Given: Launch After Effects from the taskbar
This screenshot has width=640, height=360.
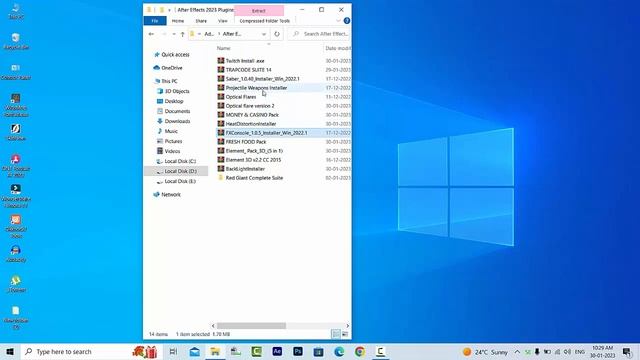Looking at the screenshot, I should pos(277,351).
